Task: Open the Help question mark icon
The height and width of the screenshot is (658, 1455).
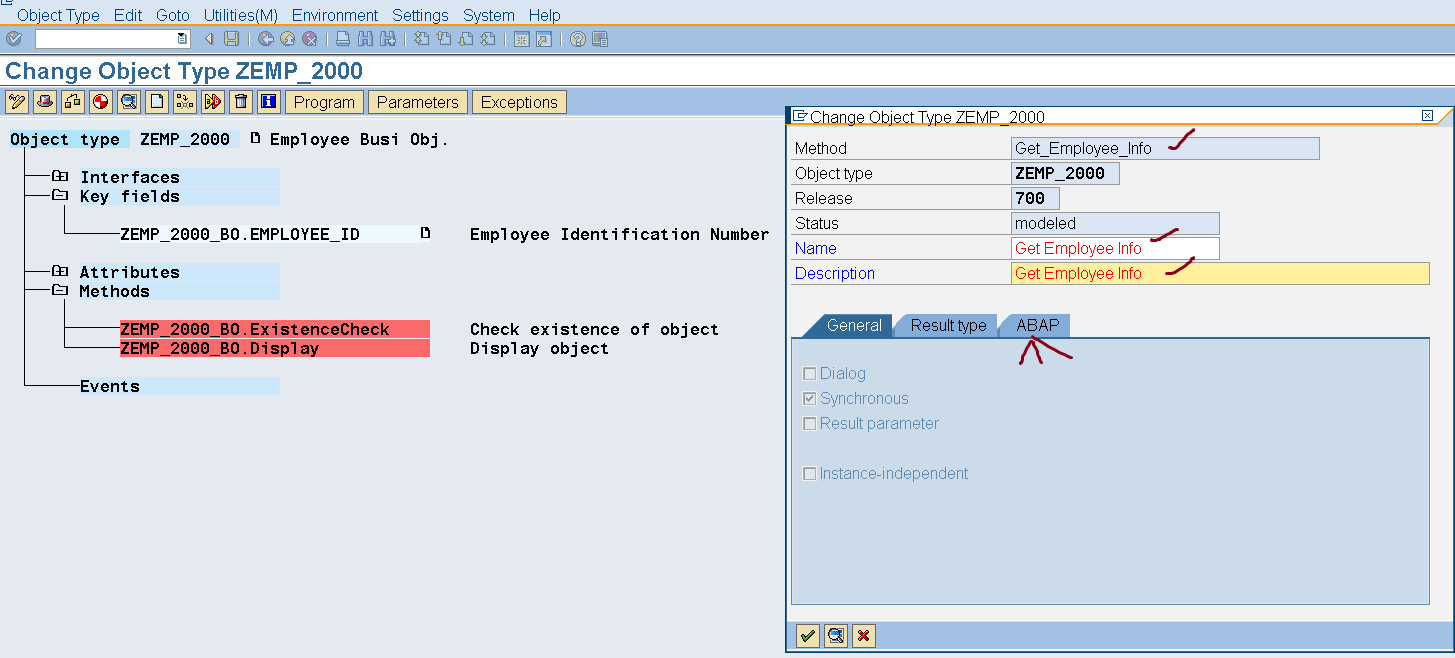Action: (x=578, y=39)
